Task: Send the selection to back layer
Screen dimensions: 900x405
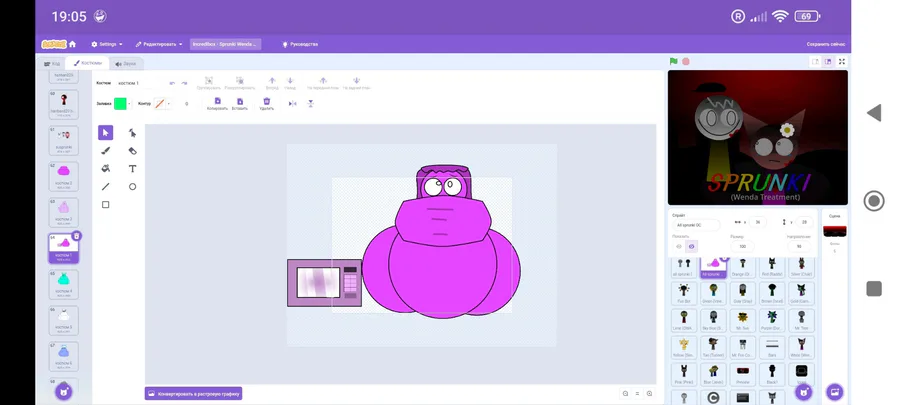Action: tap(356, 81)
